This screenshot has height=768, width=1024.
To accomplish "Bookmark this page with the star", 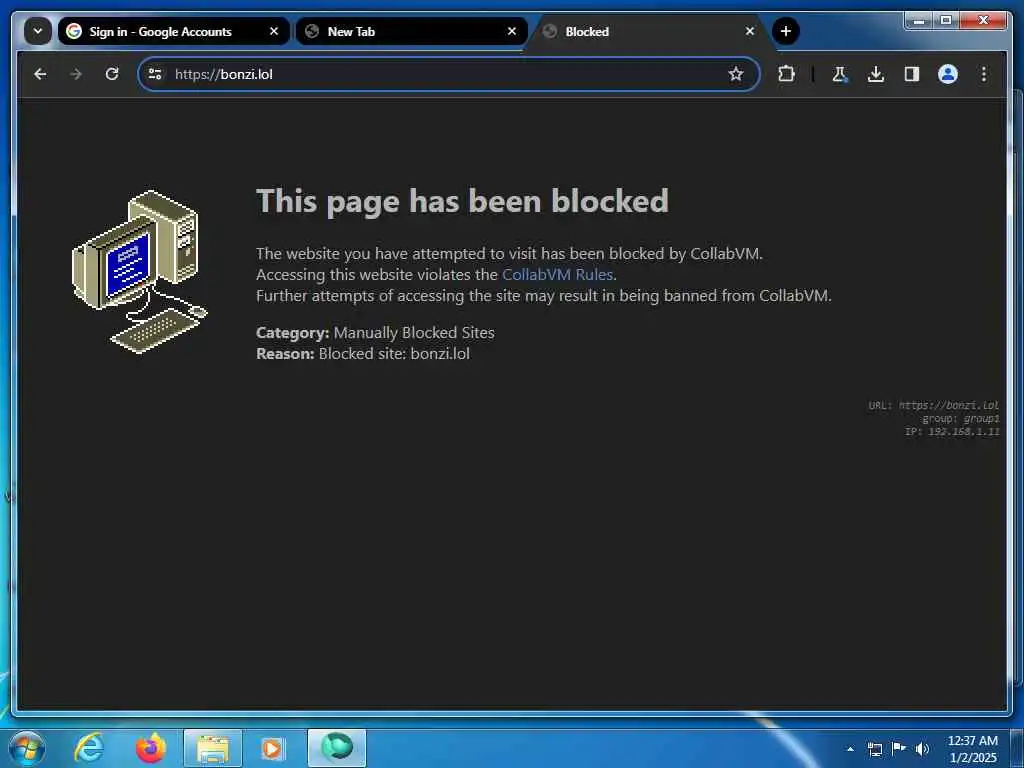I will [x=736, y=74].
